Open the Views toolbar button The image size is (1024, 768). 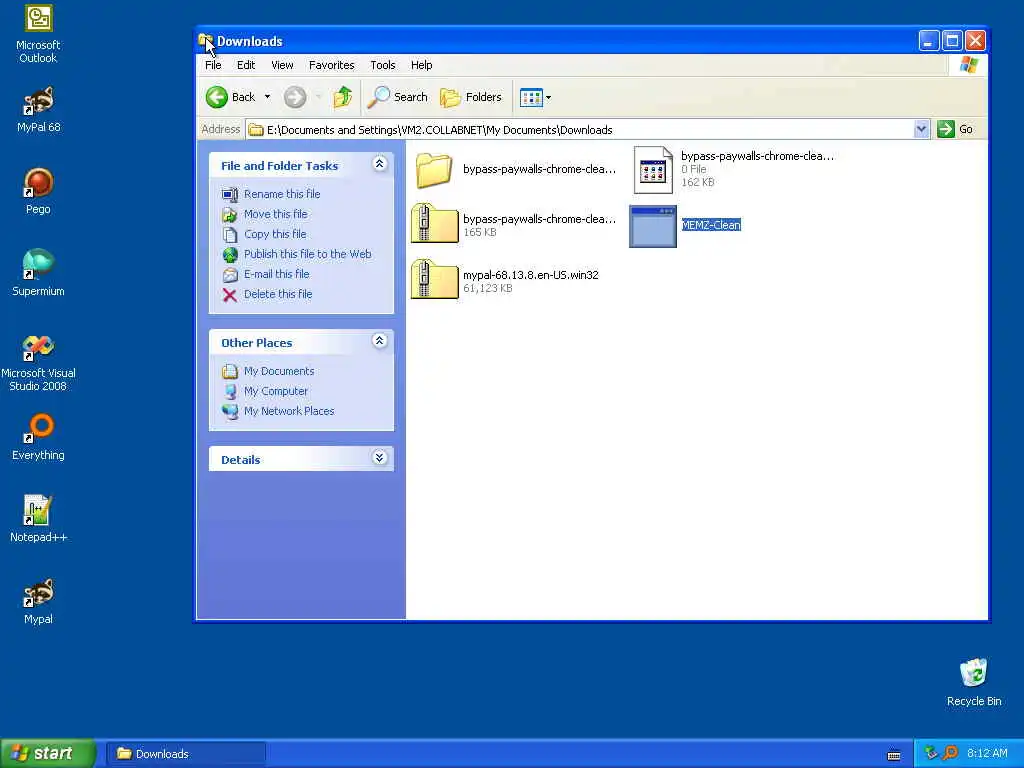tap(535, 97)
